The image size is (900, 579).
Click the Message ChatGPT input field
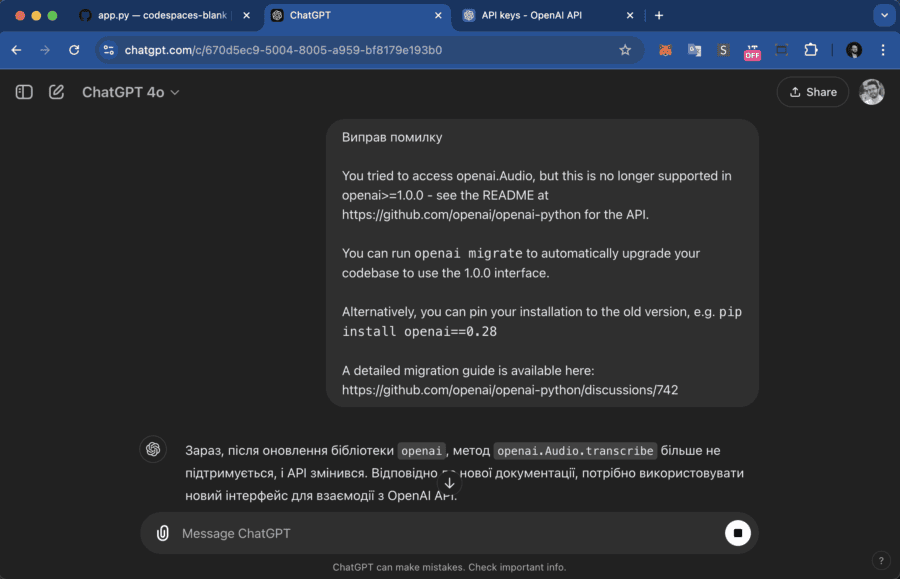pyautogui.click(x=448, y=533)
